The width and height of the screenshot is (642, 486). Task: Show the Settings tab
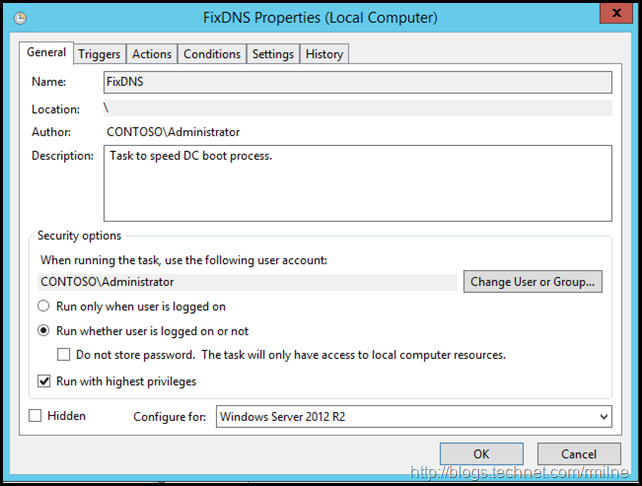coord(273,54)
